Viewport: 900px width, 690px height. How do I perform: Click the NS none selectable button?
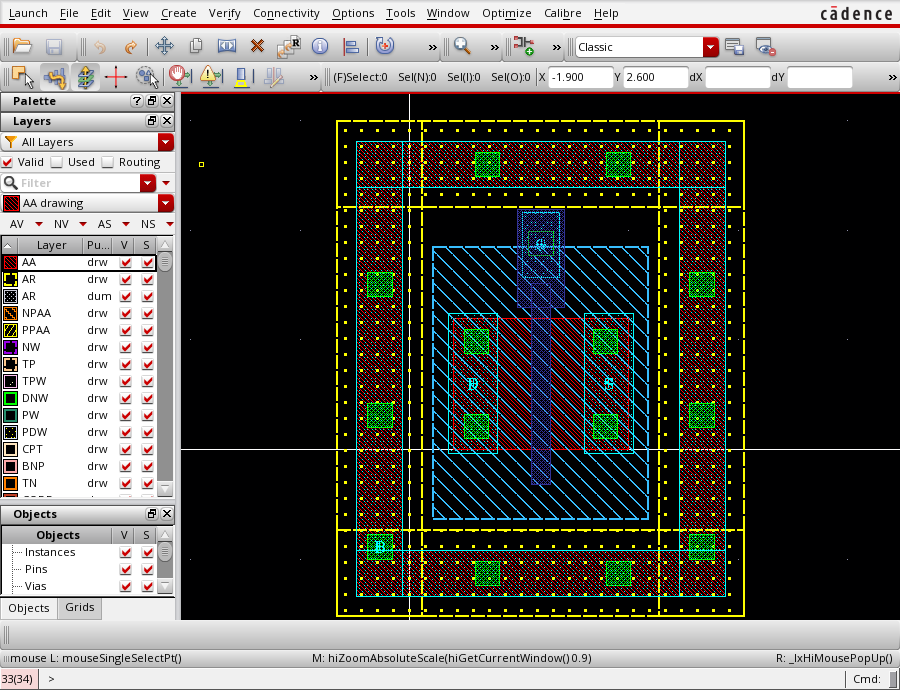(148, 224)
